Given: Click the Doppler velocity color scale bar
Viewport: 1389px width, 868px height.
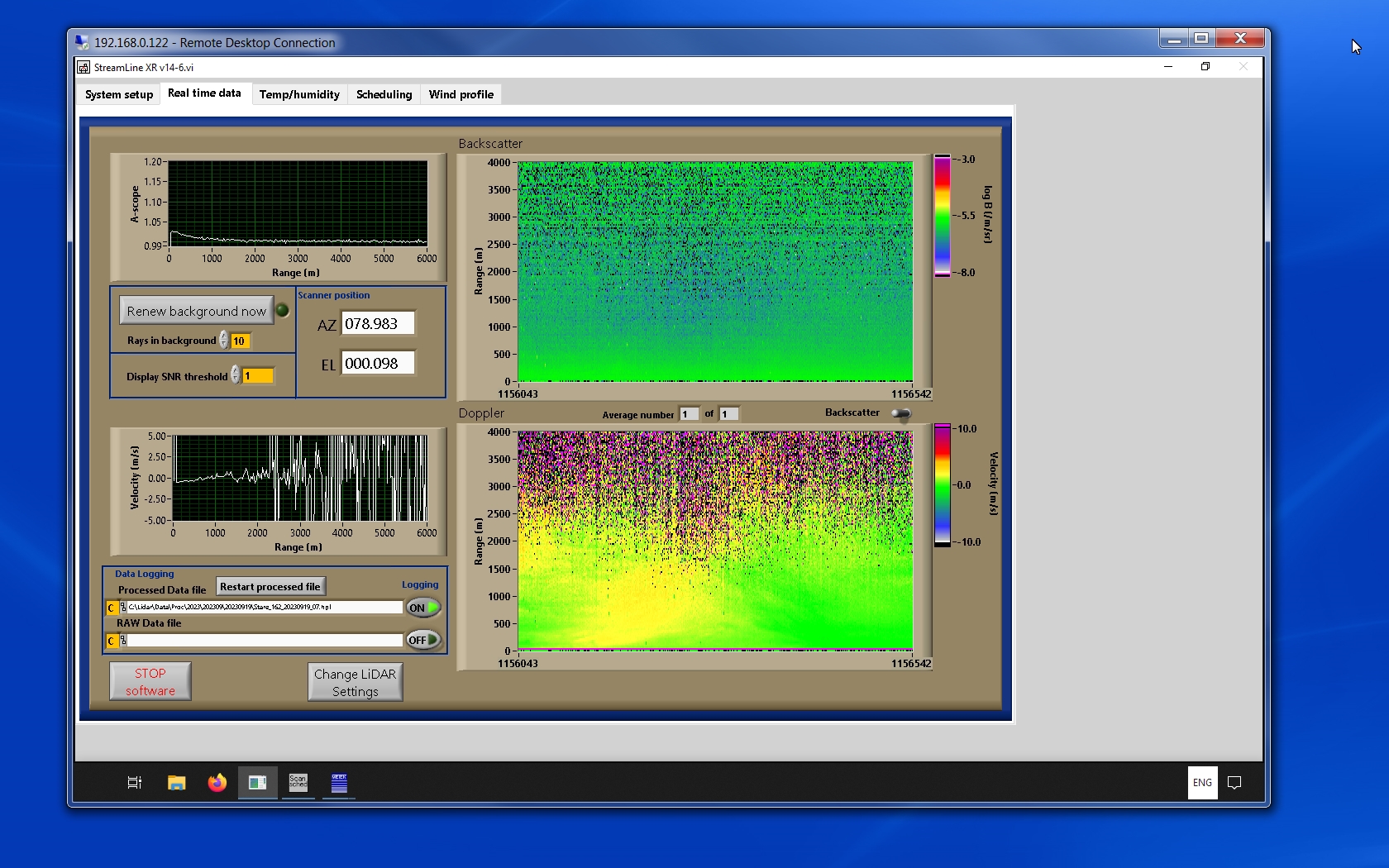Looking at the screenshot, I should tap(942, 485).
